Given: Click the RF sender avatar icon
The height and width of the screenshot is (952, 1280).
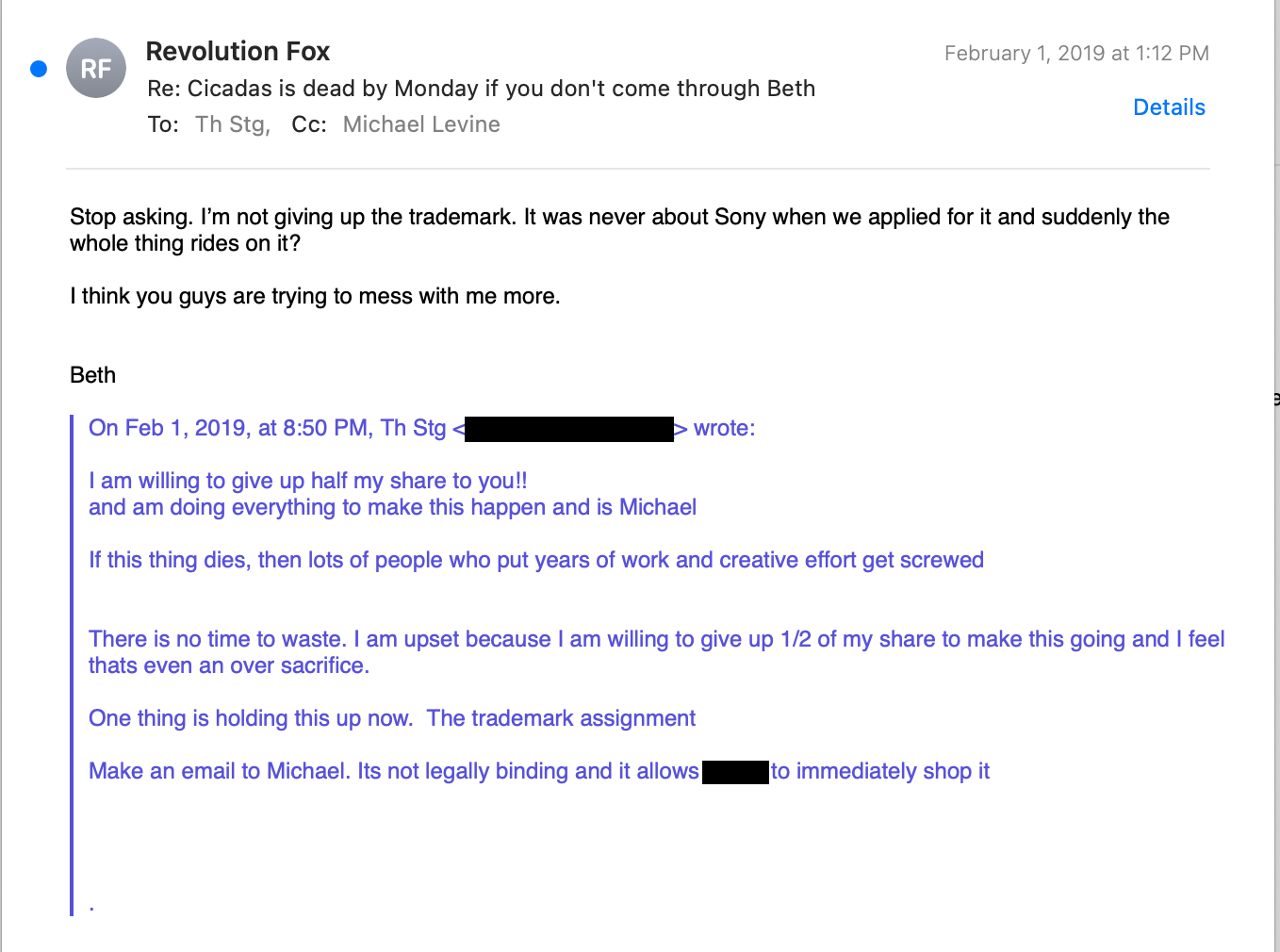Looking at the screenshot, I should click(96, 68).
